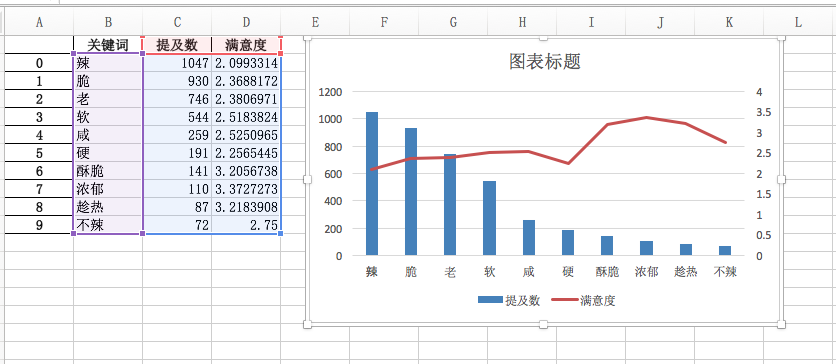Select cell containing 软 keyword
Screen dimensions: 836x364
(108, 117)
